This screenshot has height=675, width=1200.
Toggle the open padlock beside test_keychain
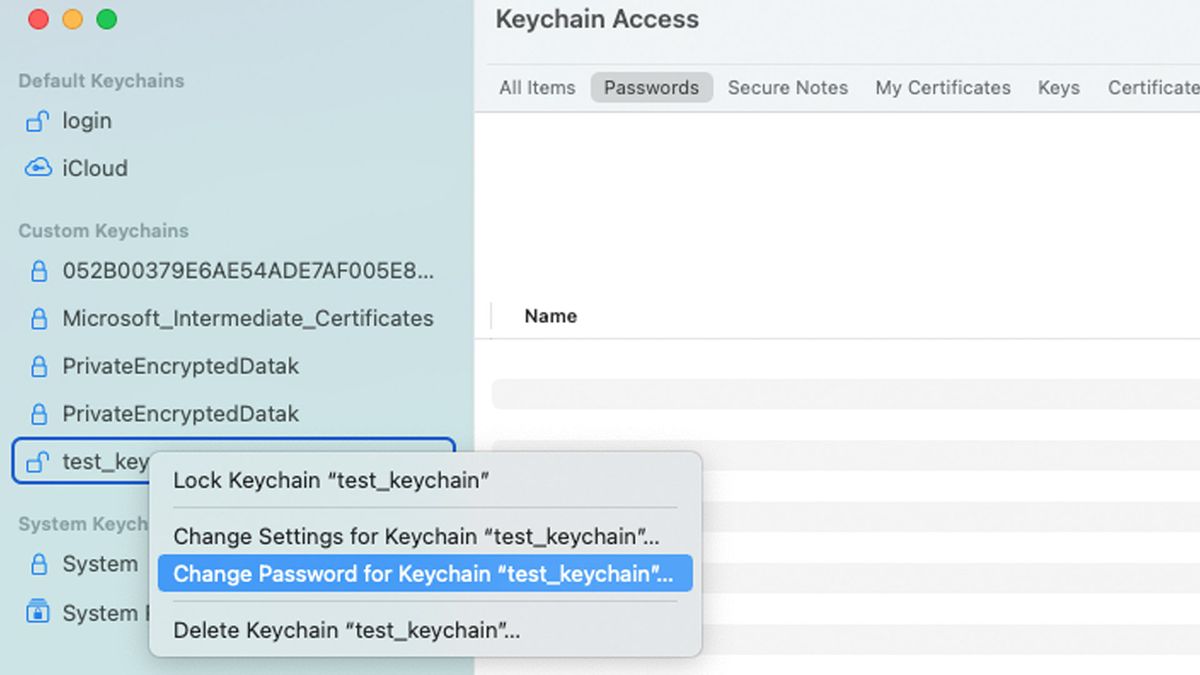(40, 462)
